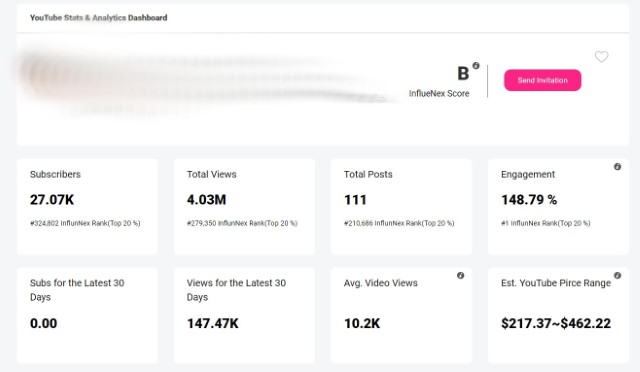
Task: Click the InflueNex Score label
Action: pyautogui.click(x=439, y=94)
